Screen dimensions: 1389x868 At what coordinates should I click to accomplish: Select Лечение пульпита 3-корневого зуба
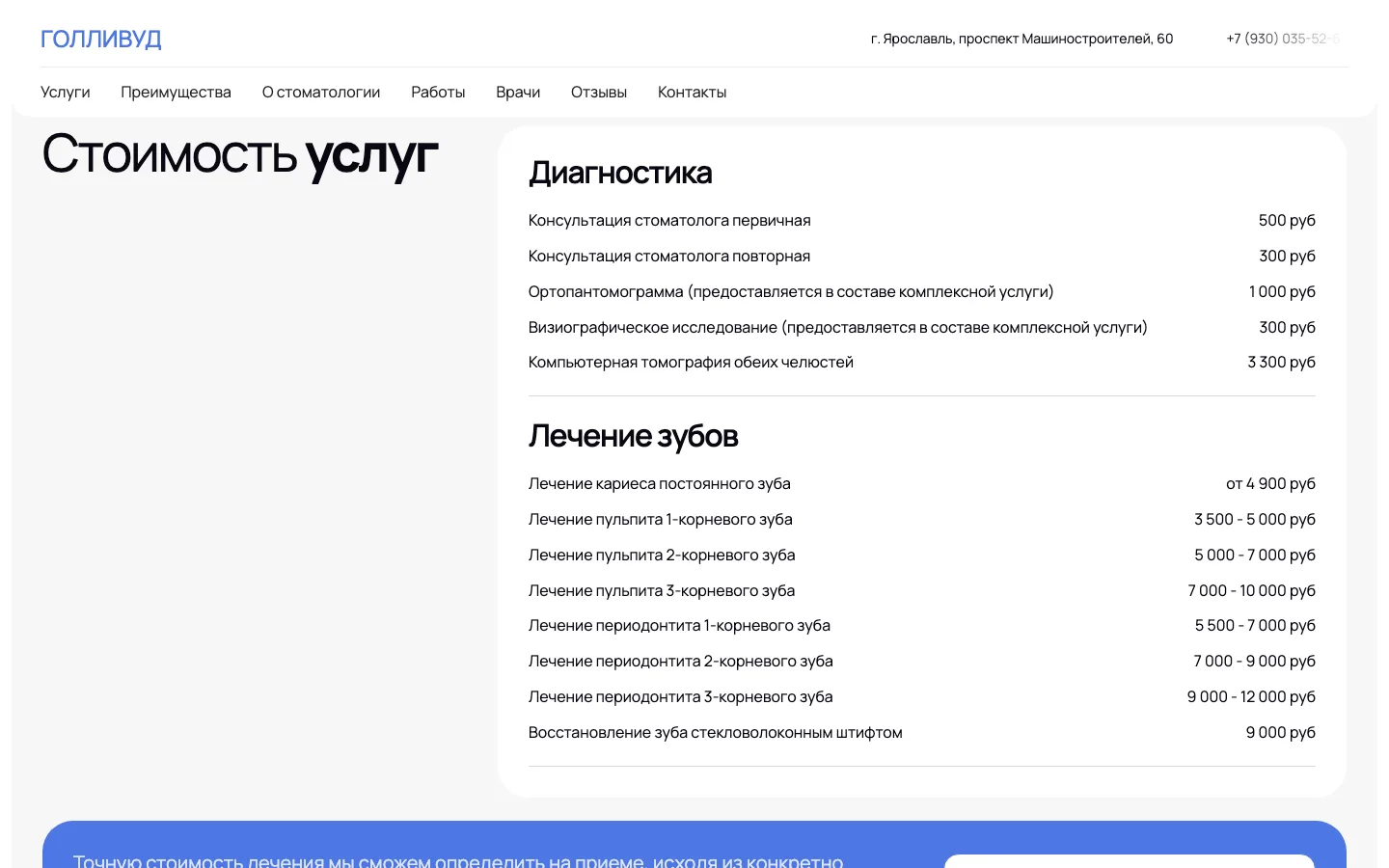pos(662,591)
